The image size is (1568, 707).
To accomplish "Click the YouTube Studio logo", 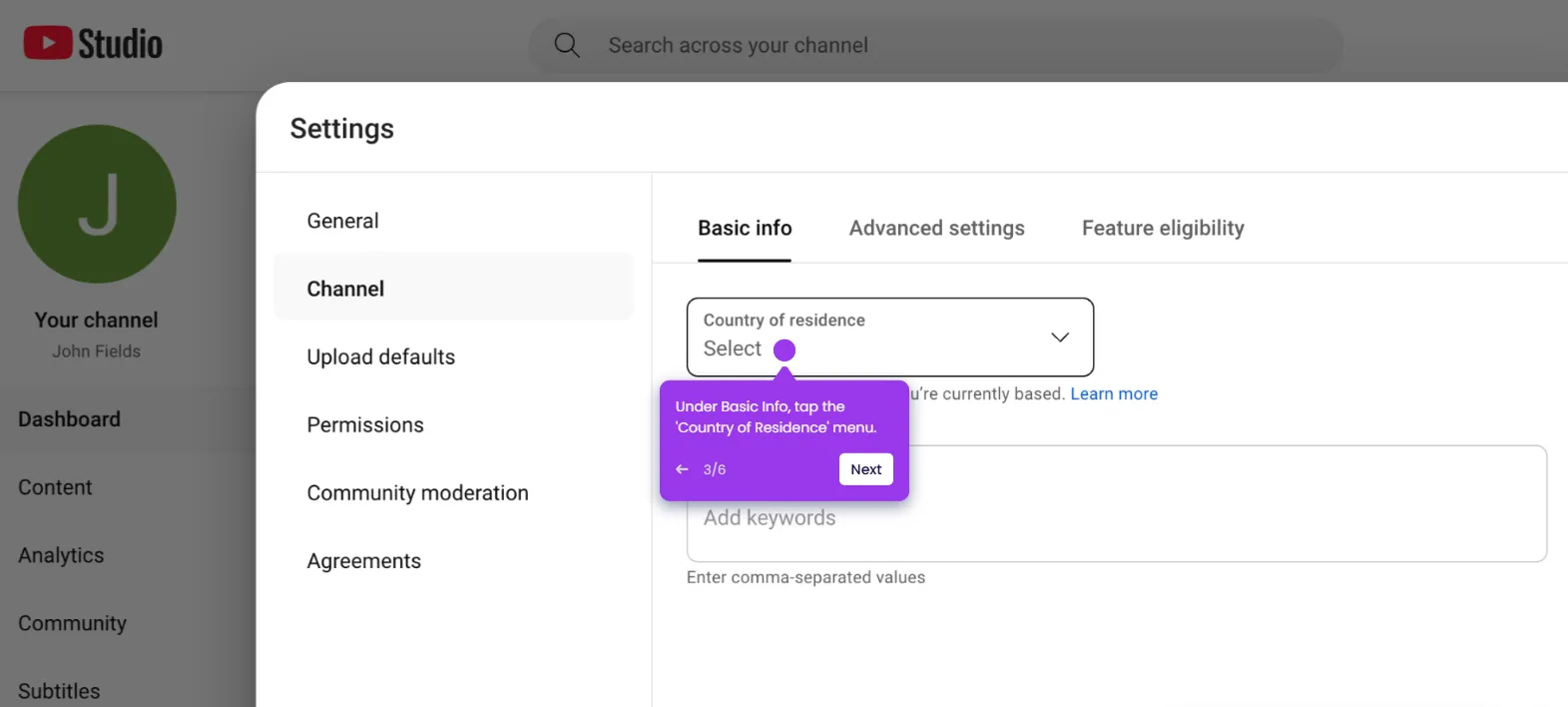I will click(x=93, y=44).
